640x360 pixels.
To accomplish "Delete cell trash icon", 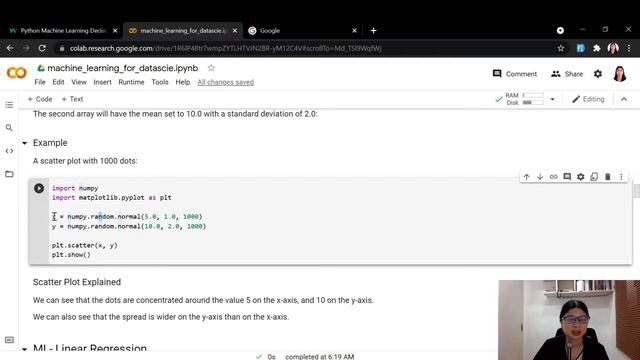I will (x=607, y=177).
